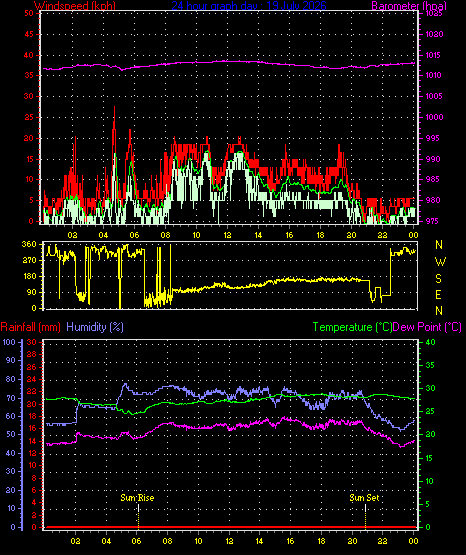The height and width of the screenshot is (555, 466).
Task: Click the Humidity (%) legend label
Action: 95,327
